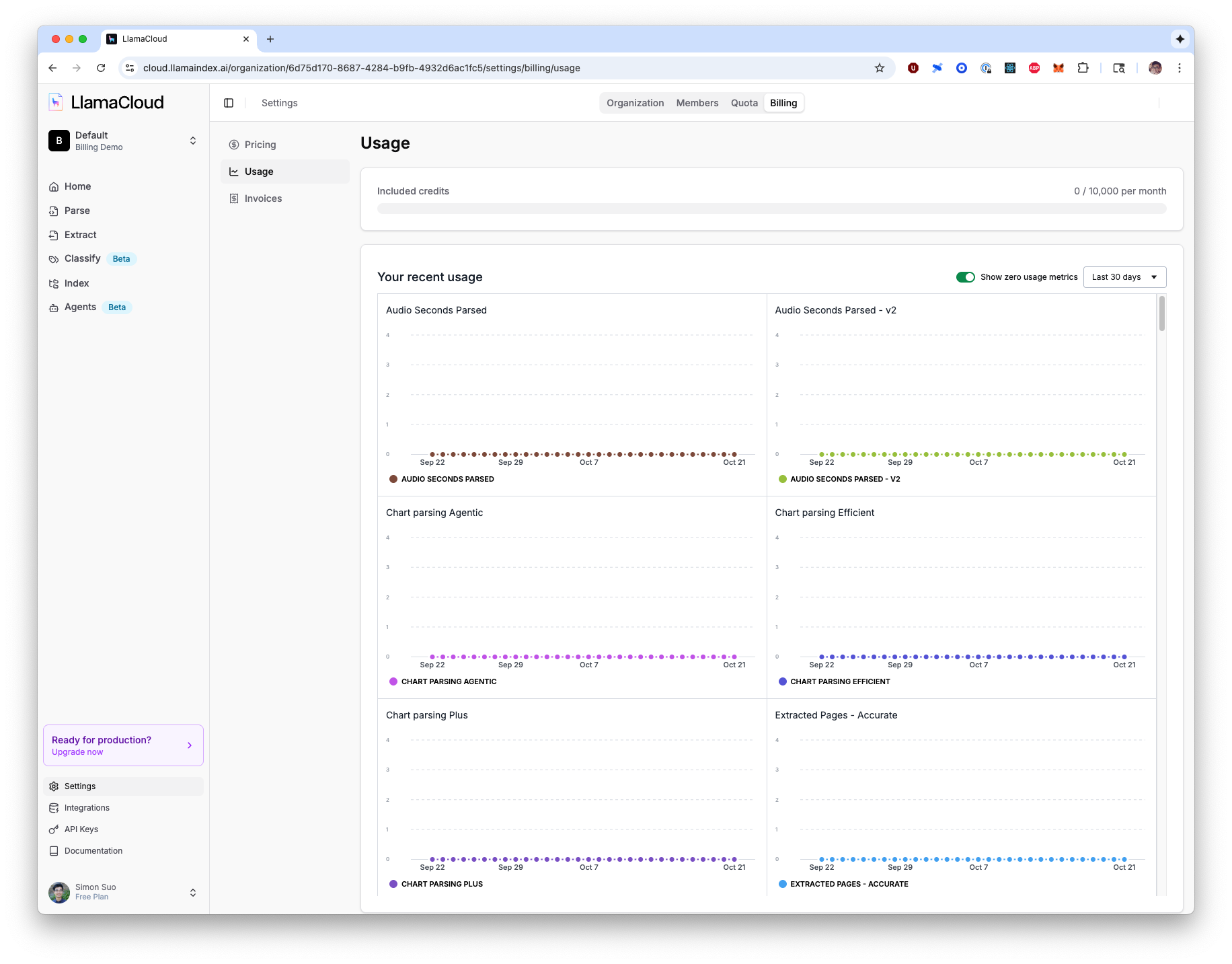Switch to the Members tab
The image size is (1232, 964).
(697, 103)
